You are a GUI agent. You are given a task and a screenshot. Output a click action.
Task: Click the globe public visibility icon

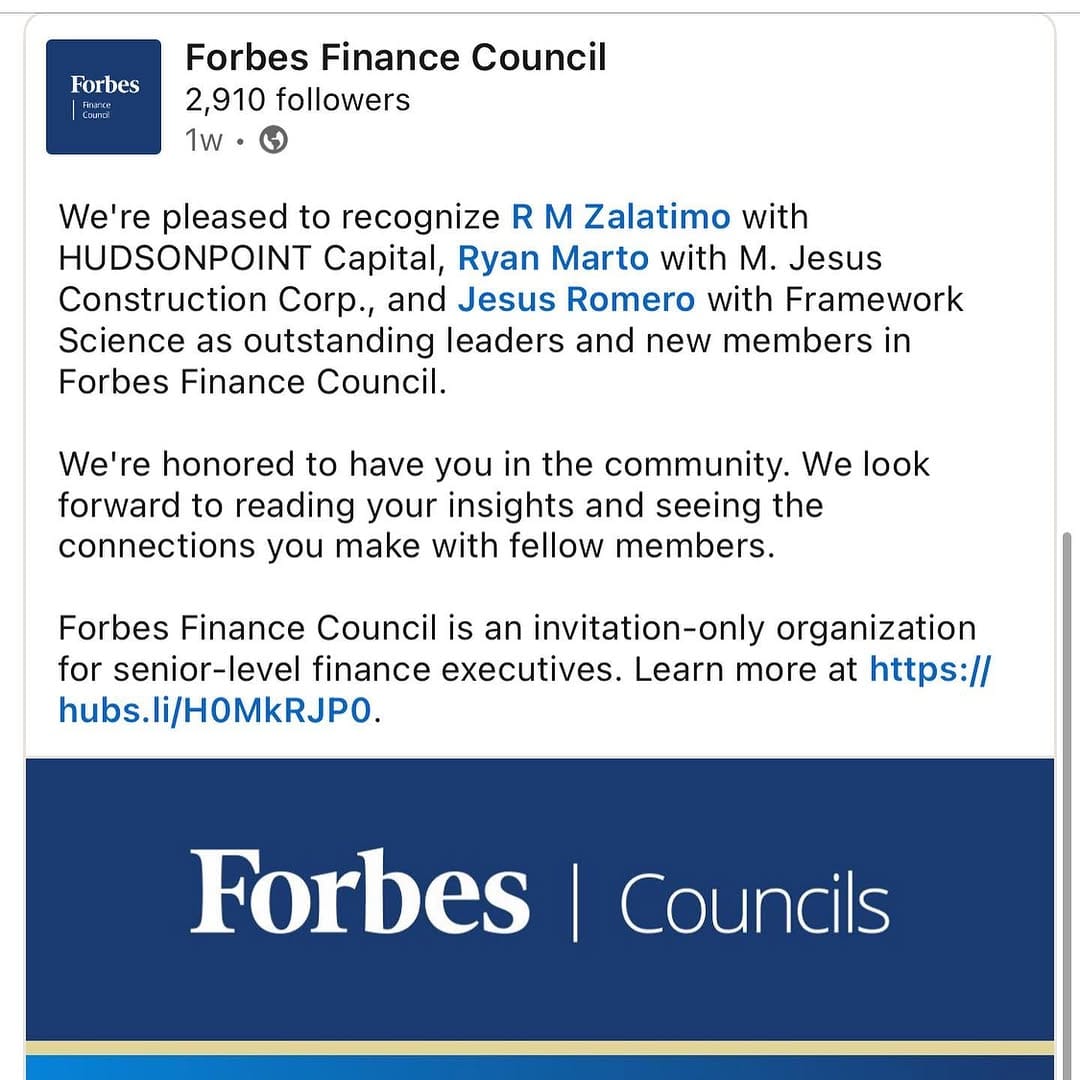(273, 140)
